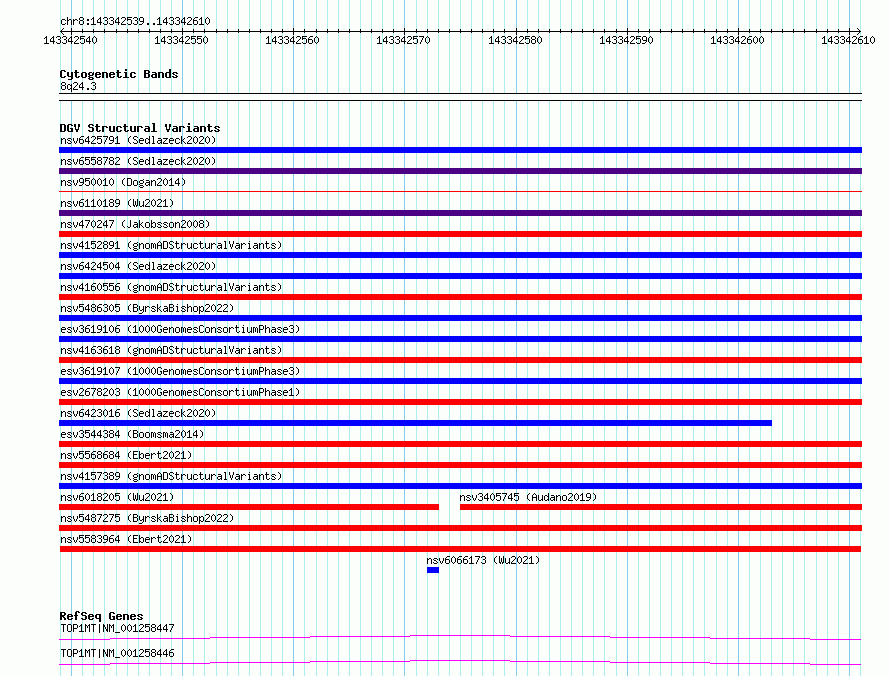Click the nsv6558782 (Sedlazeck2020) variant label
Image resolution: width=890 pixels, height=676 pixels.
pyautogui.click(x=138, y=161)
